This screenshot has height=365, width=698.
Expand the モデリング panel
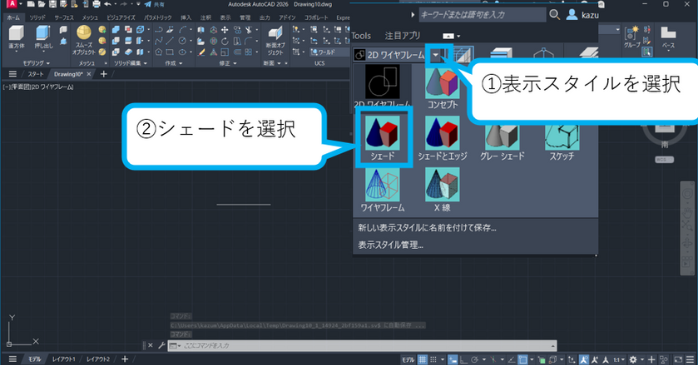(x=36, y=63)
